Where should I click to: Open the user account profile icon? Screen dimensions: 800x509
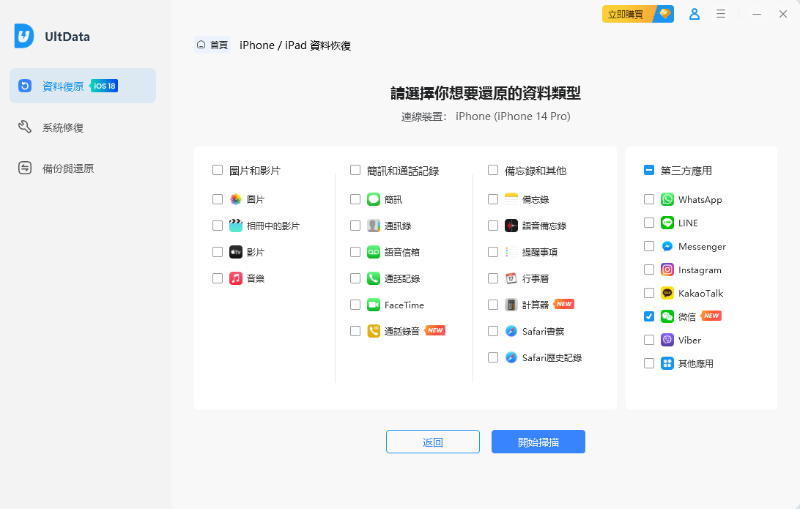(695, 14)
